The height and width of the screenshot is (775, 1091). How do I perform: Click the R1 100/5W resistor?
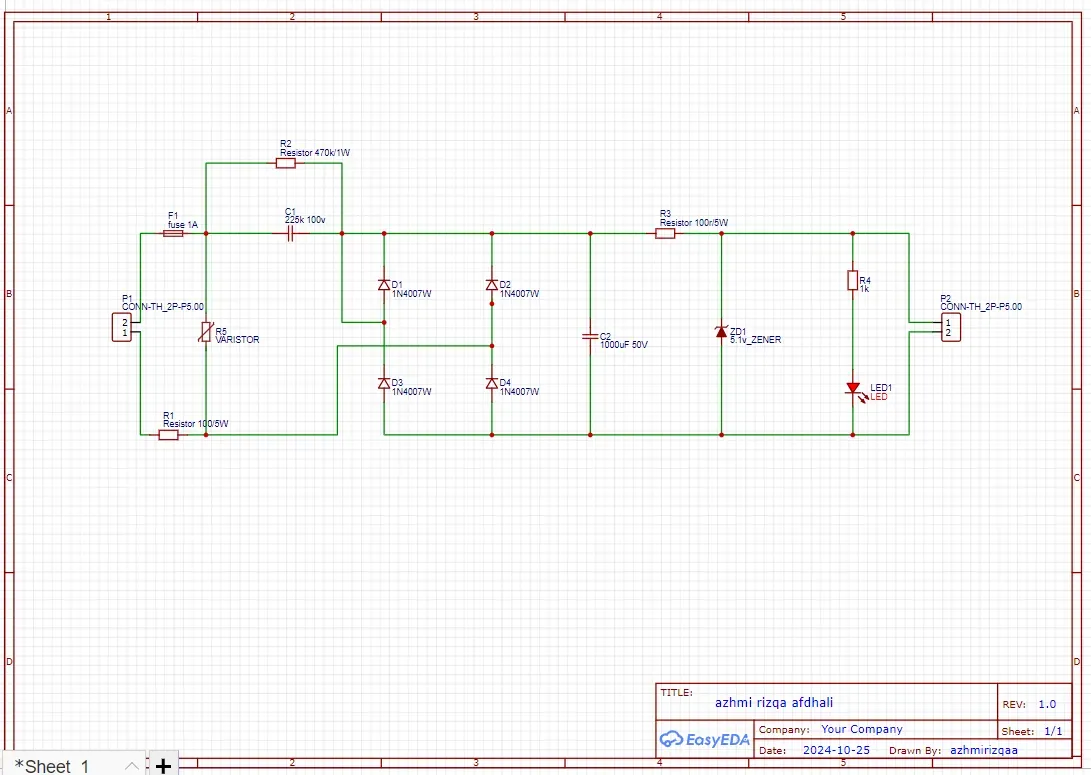(168, 435)
